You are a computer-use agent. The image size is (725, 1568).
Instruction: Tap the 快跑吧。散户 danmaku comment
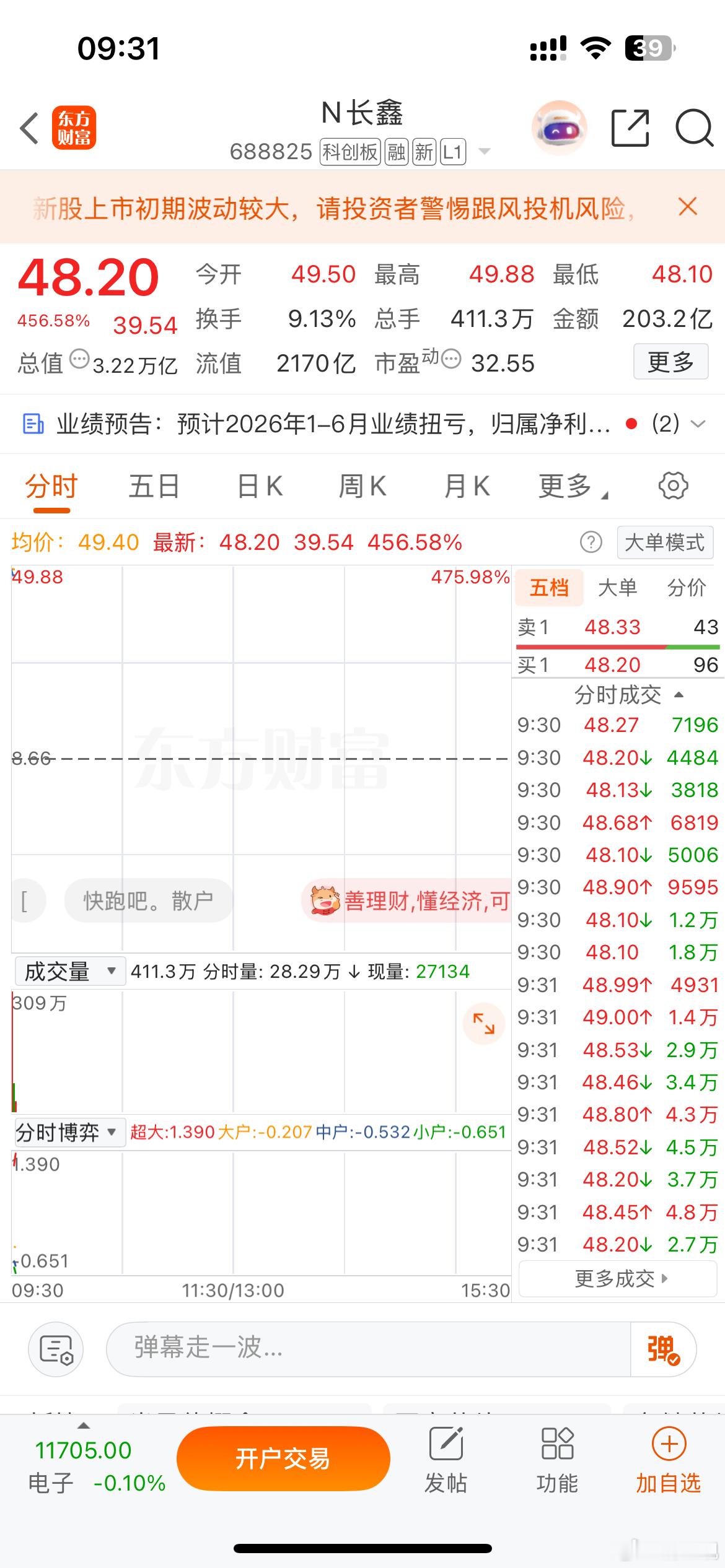pos(149,900)
